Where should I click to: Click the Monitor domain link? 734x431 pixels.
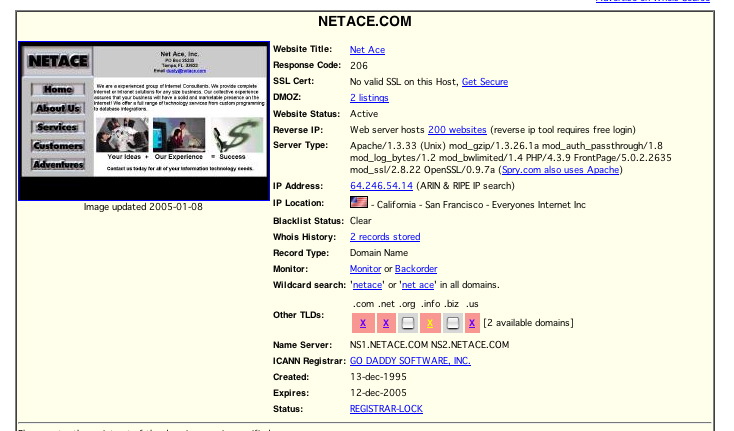(x=365, y=269)
